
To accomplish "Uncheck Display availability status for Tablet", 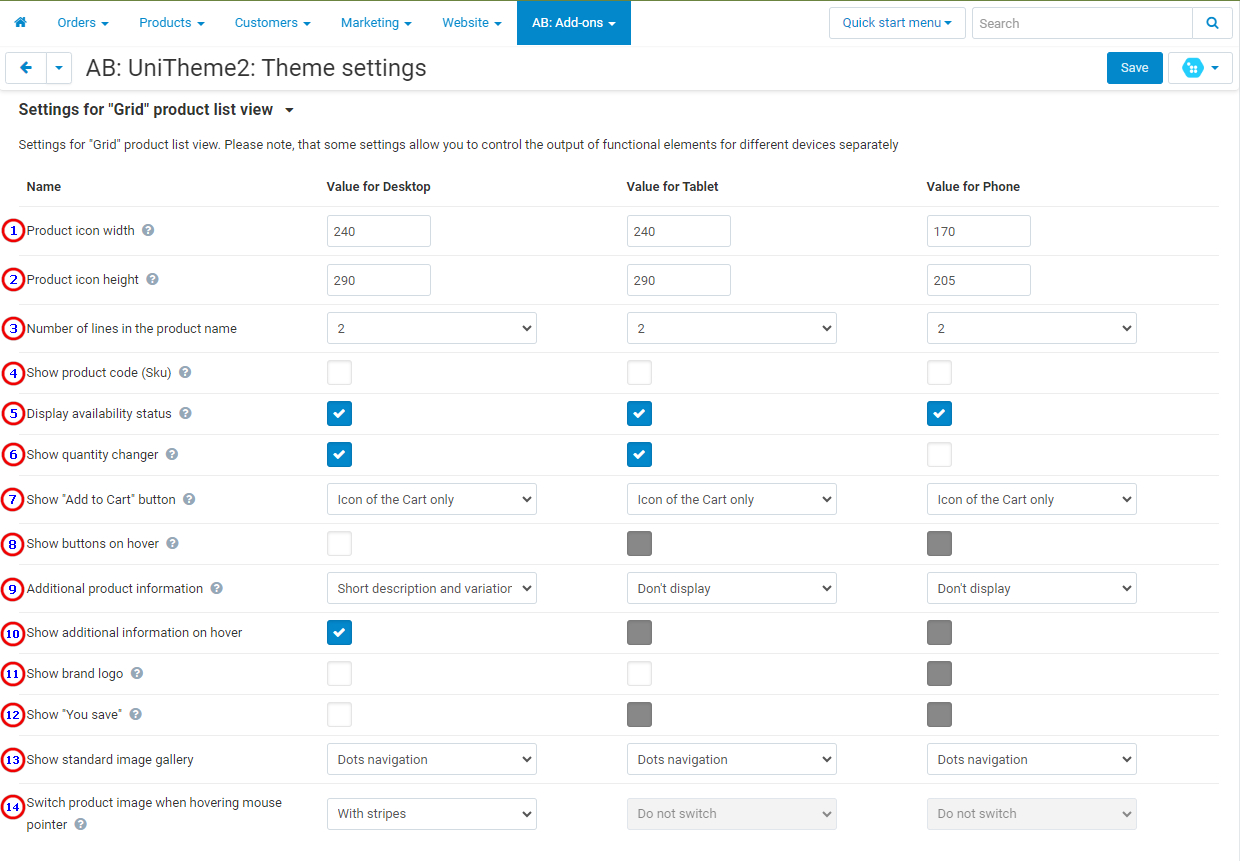I will pyautogui.click(x=639, y=414).
